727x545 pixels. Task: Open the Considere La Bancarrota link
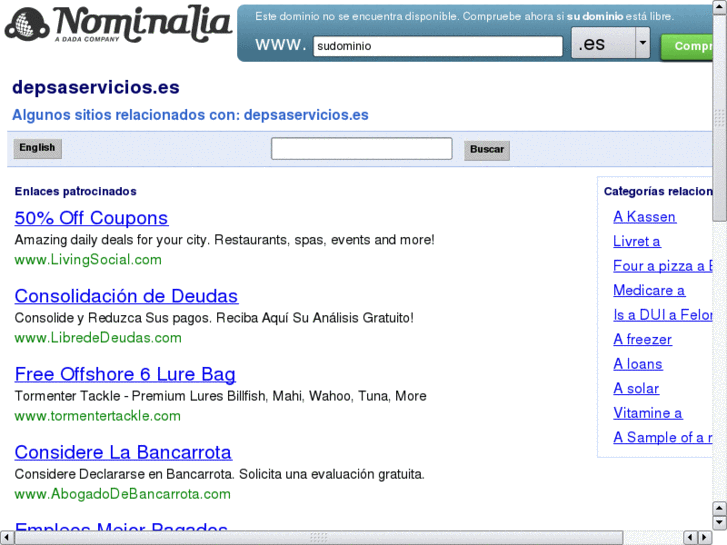(123, 452)
